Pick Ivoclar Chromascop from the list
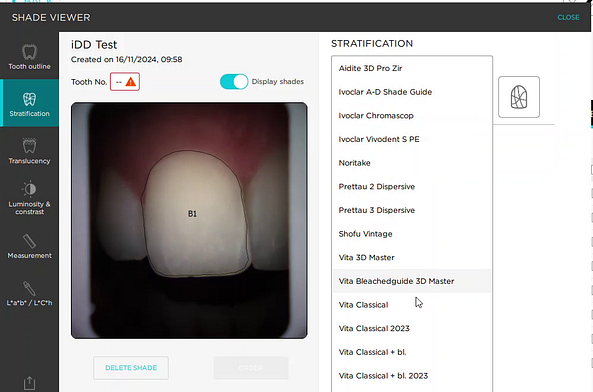 pos(412,116)
